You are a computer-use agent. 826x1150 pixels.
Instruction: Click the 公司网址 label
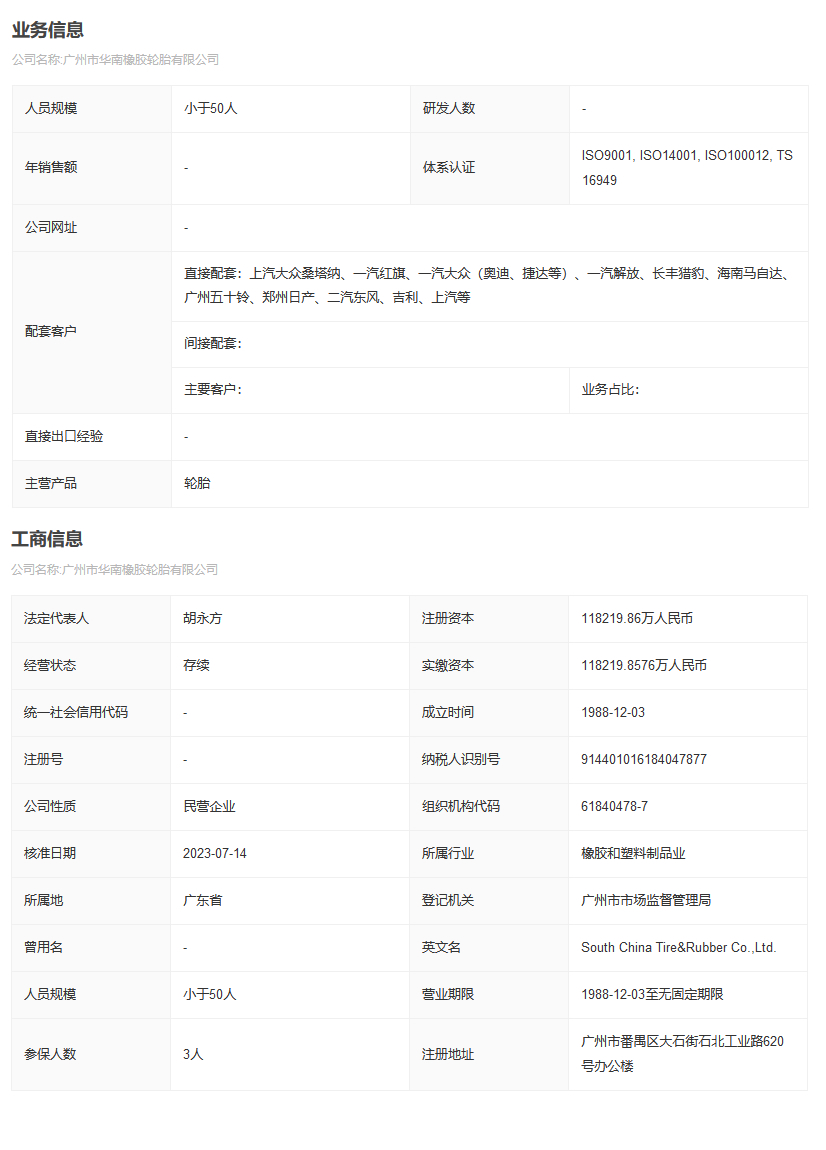[51, 227]
